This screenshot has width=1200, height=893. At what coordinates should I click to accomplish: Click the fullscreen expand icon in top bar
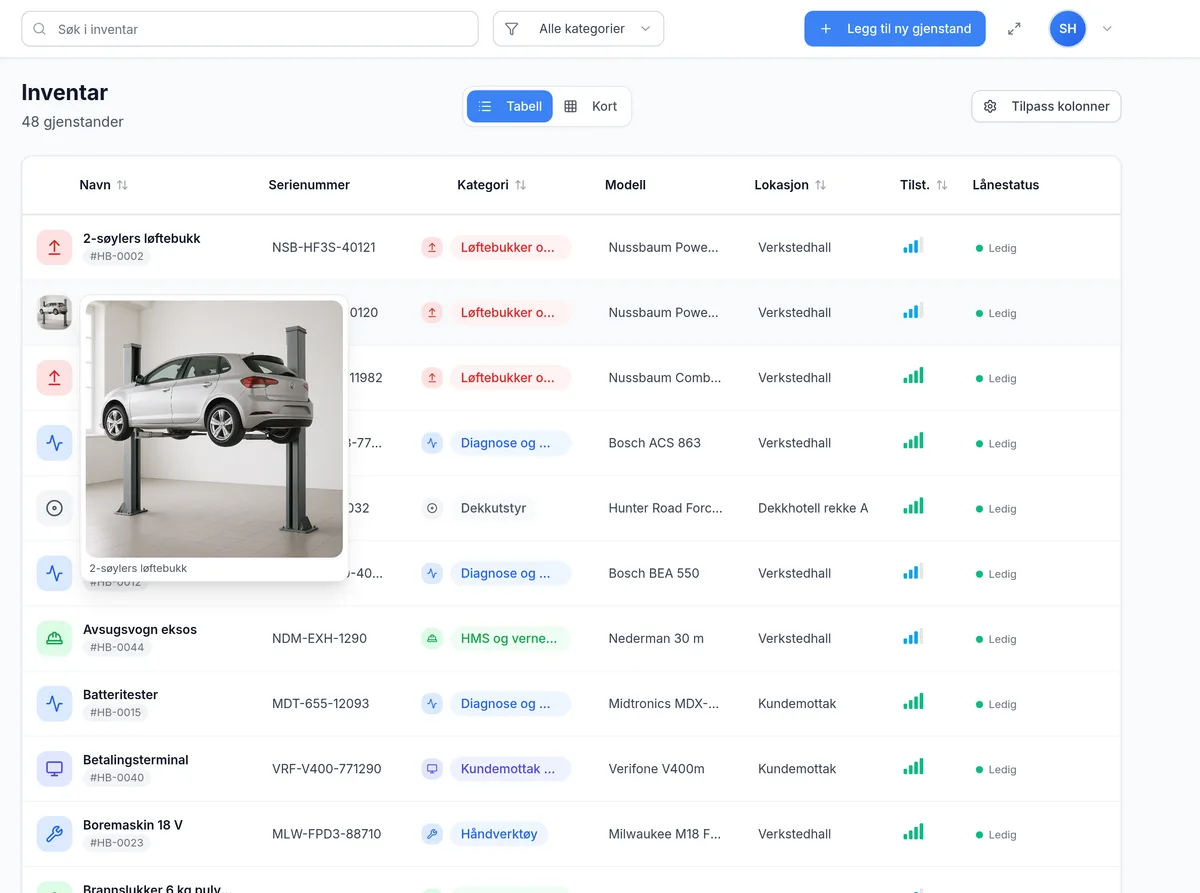click(x=1014, y=29)
